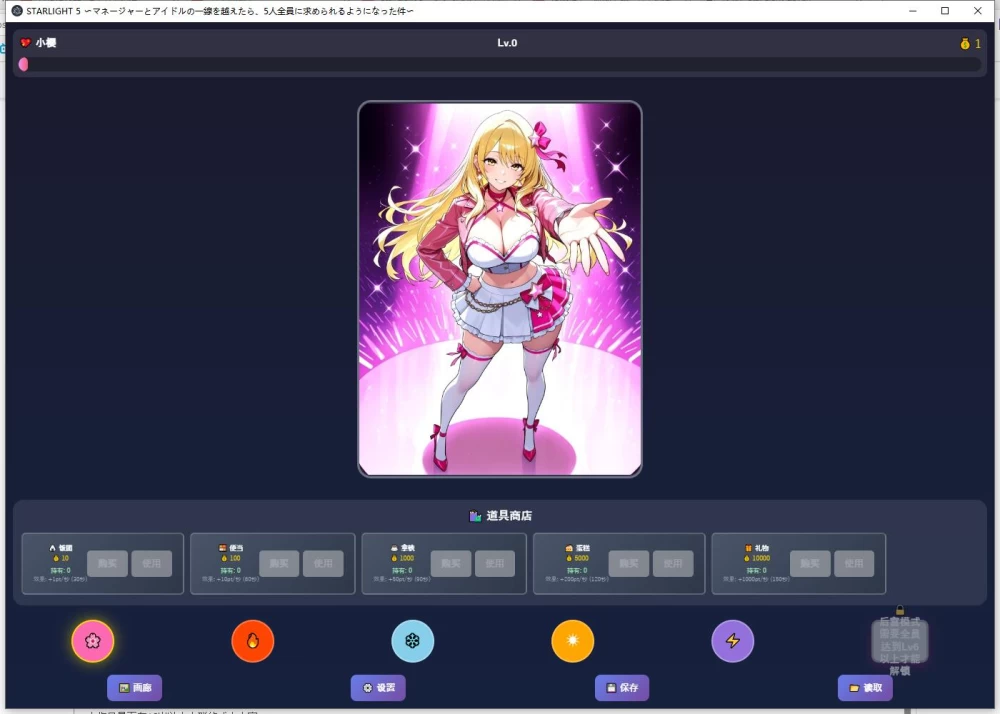
Task: Select the purple lightning bolt character icon
Action: coord(733,641)
